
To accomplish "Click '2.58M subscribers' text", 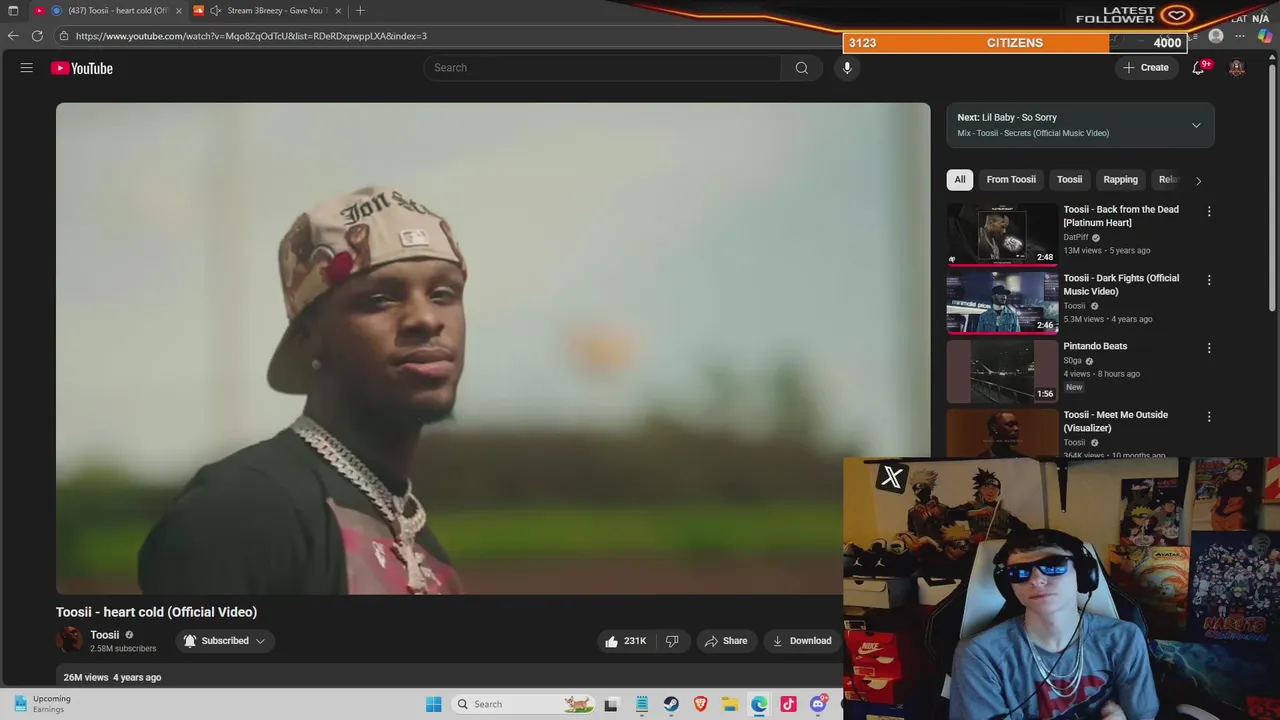I will pos(123,649).
